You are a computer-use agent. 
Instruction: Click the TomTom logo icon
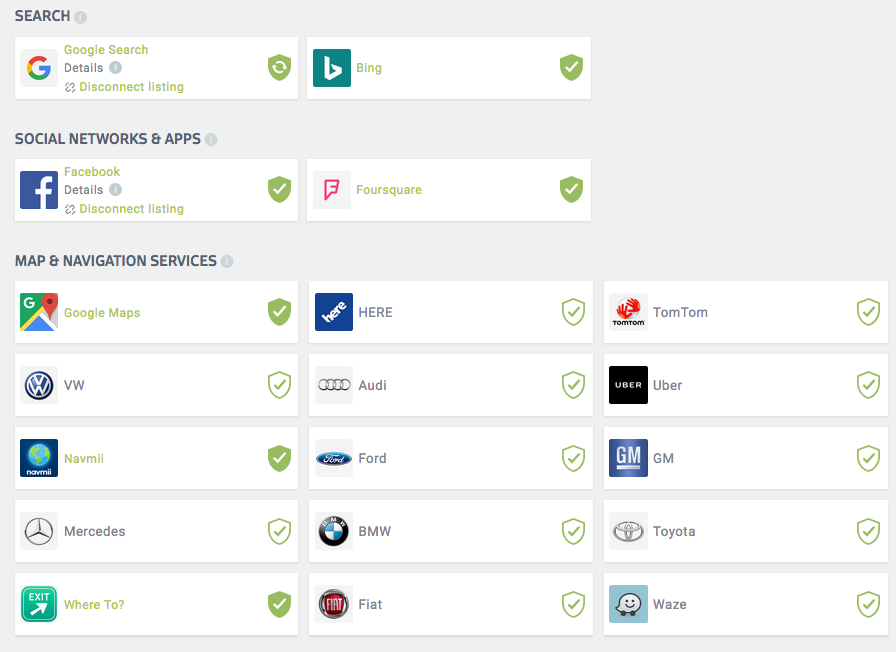(x=629, y=312)
